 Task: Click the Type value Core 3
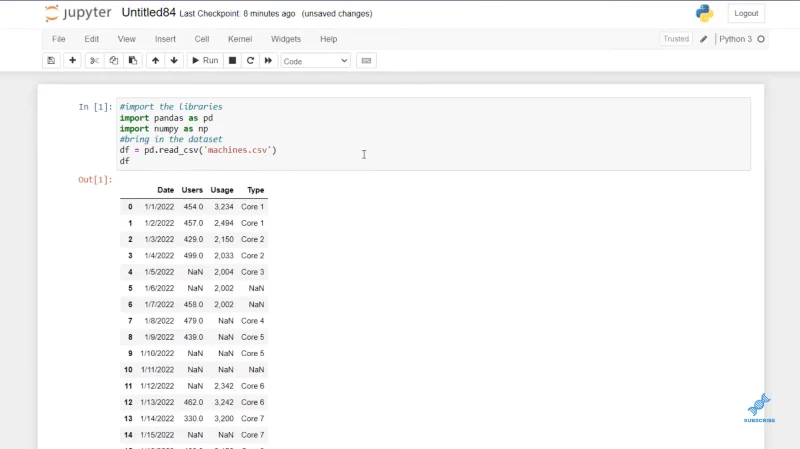[x=253, y=272]
